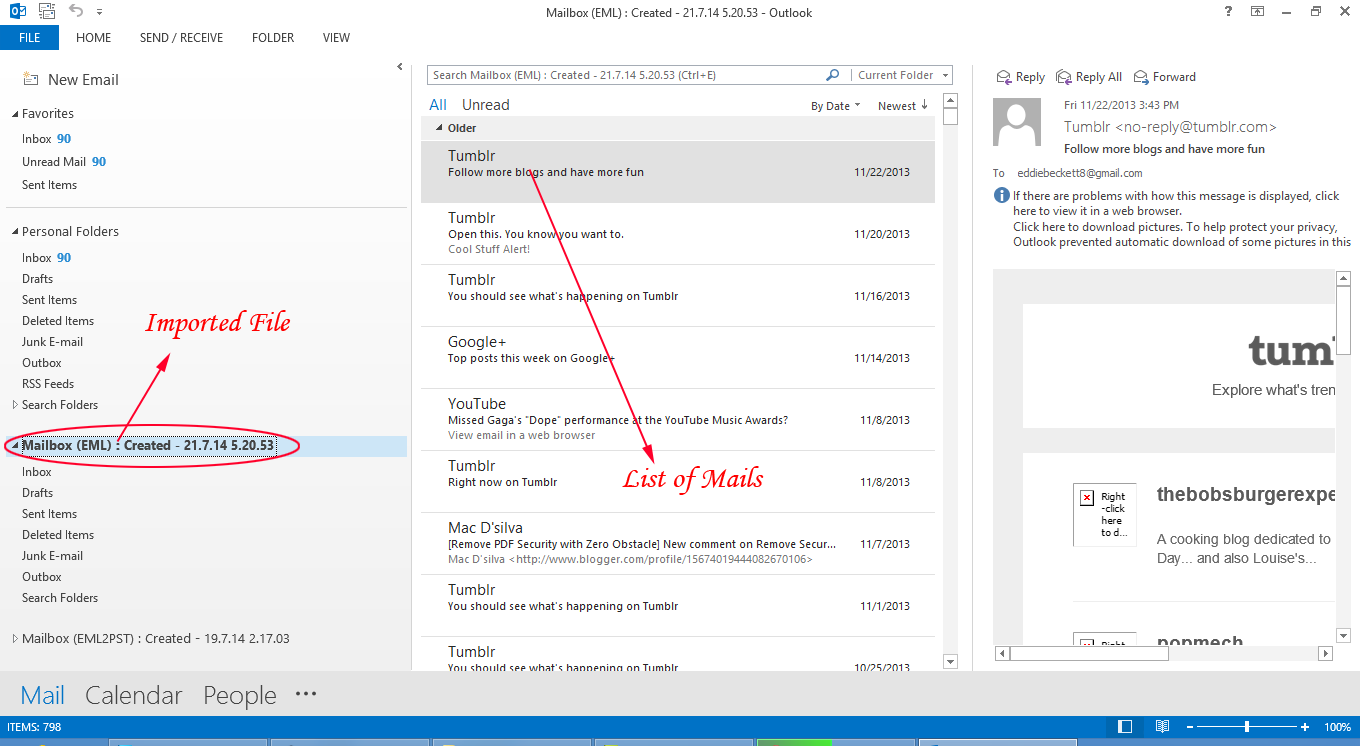Click the message list vertical scrollbar down arrow
The height and width of the screenshot is (746, 1360).
[x=950, y=660]
